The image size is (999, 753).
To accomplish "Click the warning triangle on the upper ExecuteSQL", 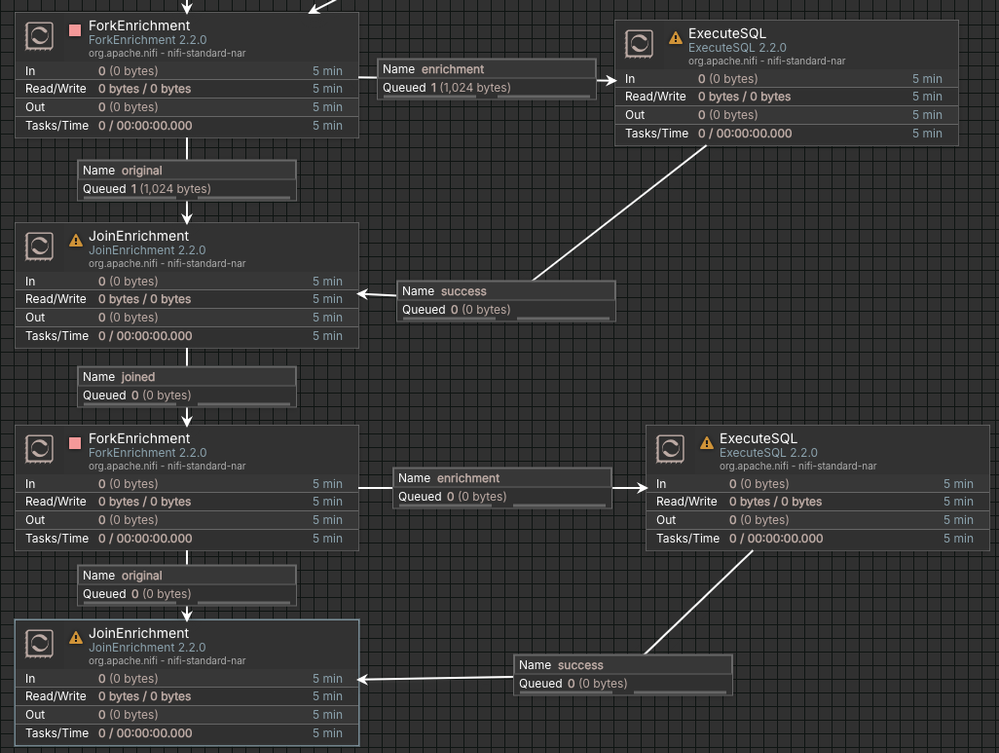I will [x=675, y=38].
